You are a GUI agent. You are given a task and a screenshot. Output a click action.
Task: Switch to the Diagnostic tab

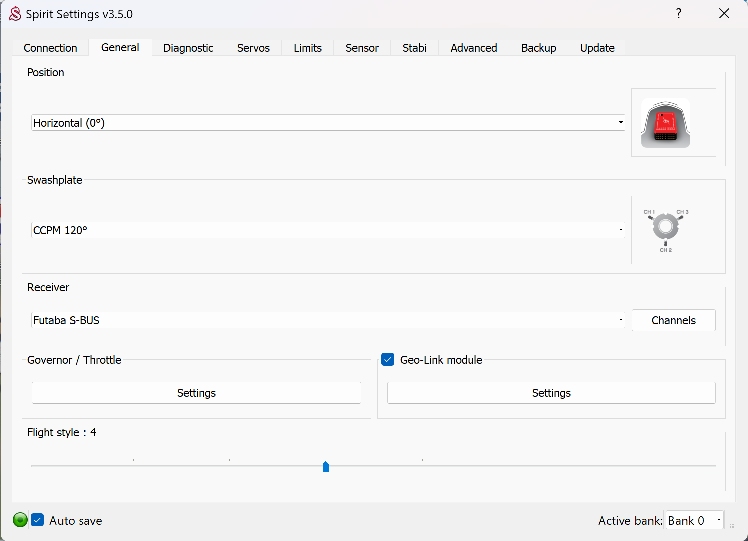click(x=188, y=48)
